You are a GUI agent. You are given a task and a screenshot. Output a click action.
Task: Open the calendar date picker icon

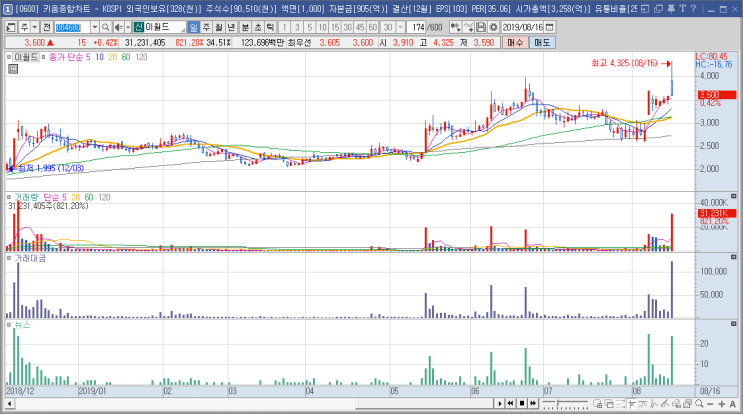point(550,27)
